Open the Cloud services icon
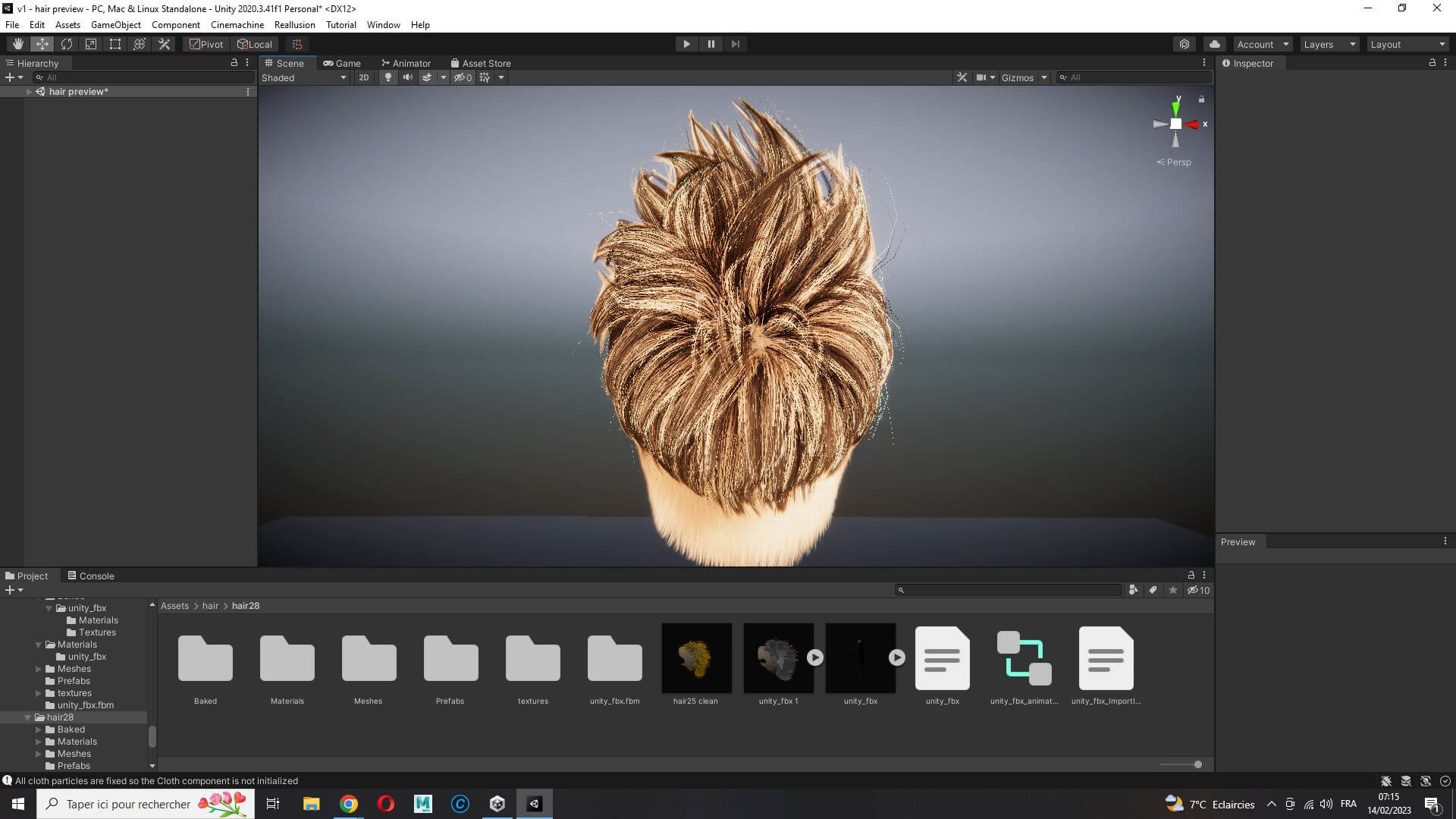 coord(1215,44)
